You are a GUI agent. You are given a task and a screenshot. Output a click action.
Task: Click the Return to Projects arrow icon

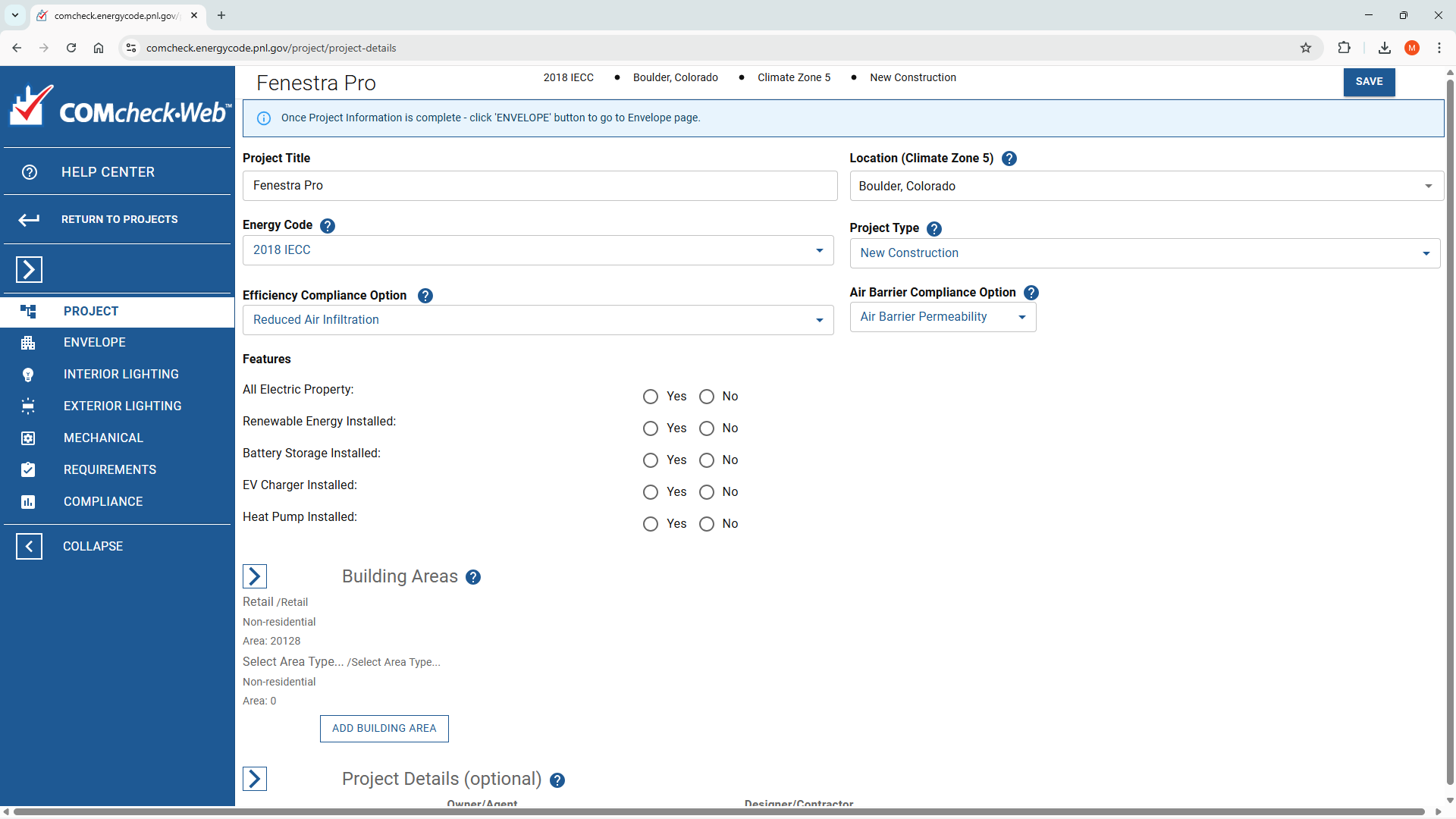(29, 220)
